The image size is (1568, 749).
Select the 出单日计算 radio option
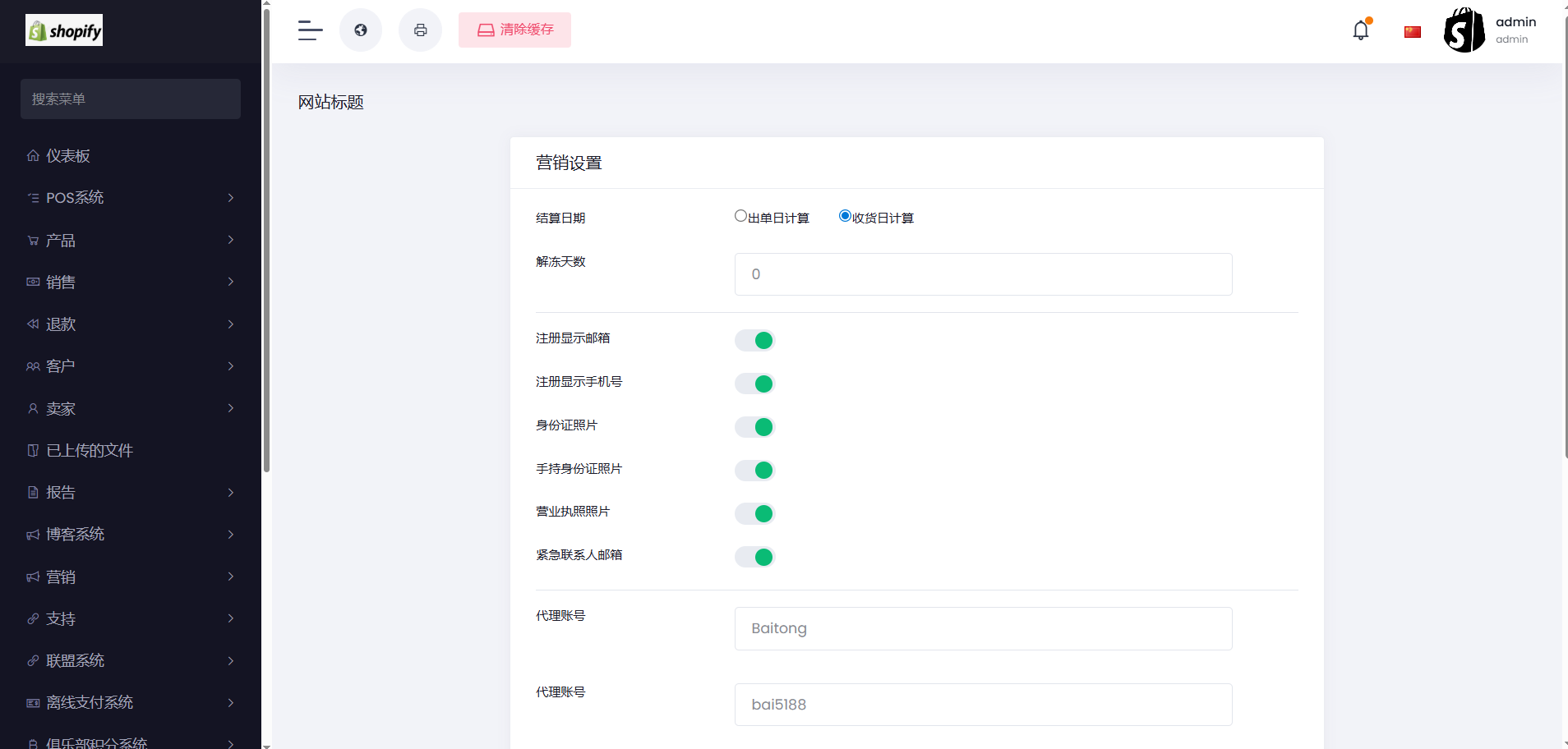740,216
